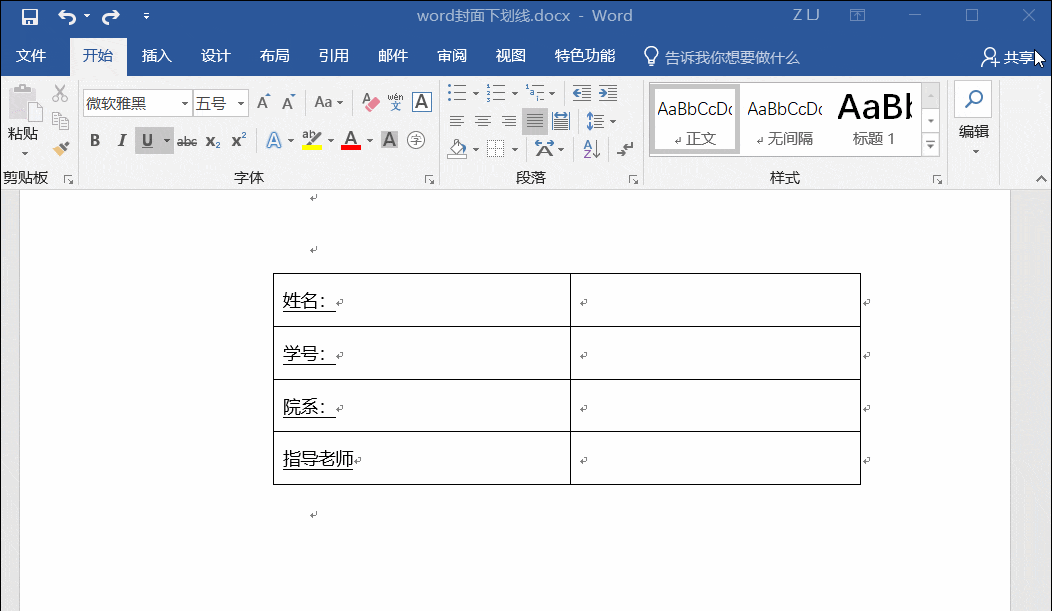This screenshot has height=611, width=1052.
Task: Open the Aa change case dropdown
Action: 328,103
